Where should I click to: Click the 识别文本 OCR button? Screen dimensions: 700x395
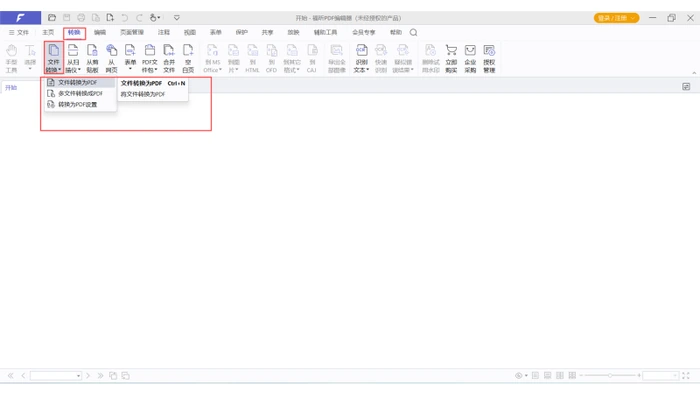click(x=362, y=58)
